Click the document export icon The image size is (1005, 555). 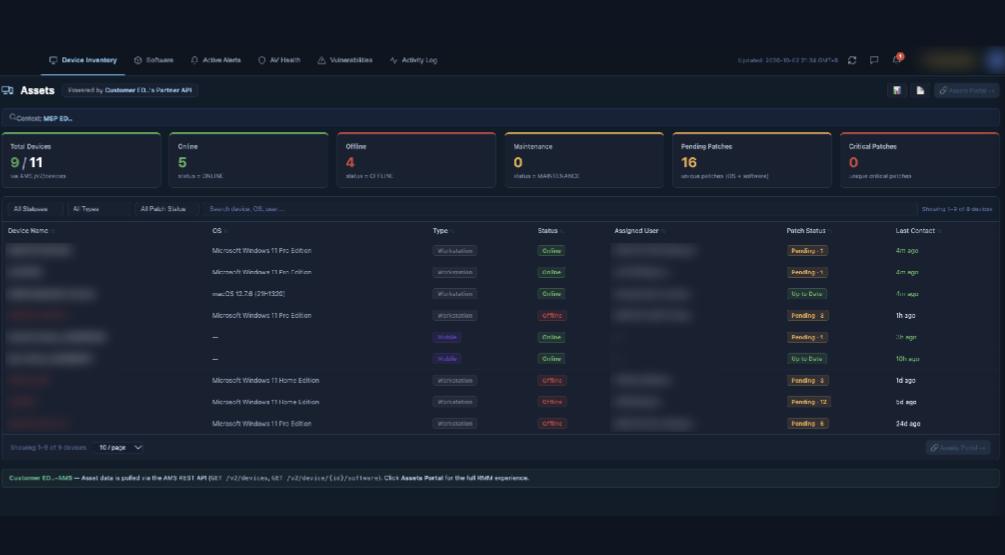[x=920, y=90]
